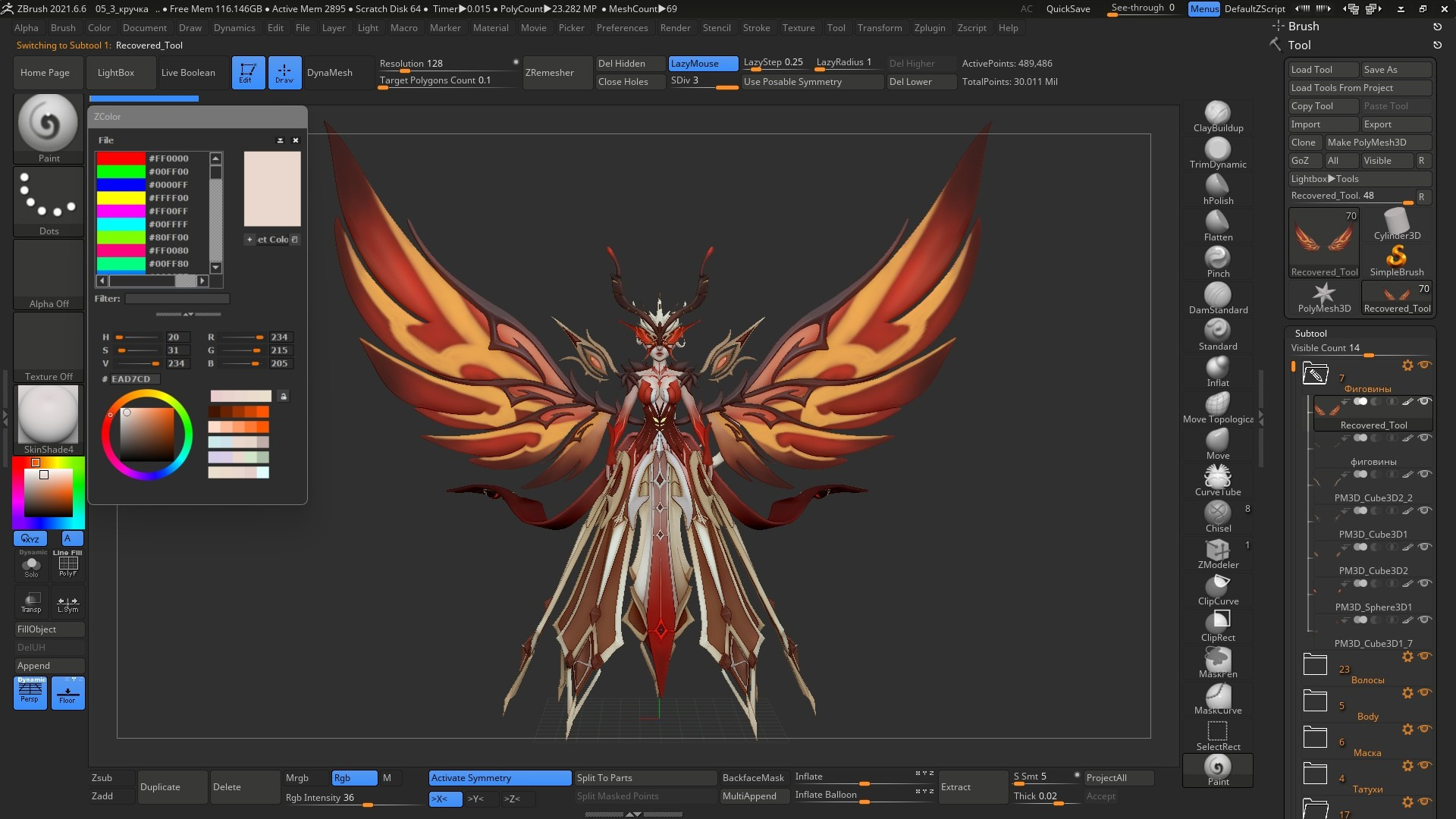Image resolution: width=1456 pixels, height=819 pixels.
Task: Click the ZRemesher button
Action: coord(550,73)
